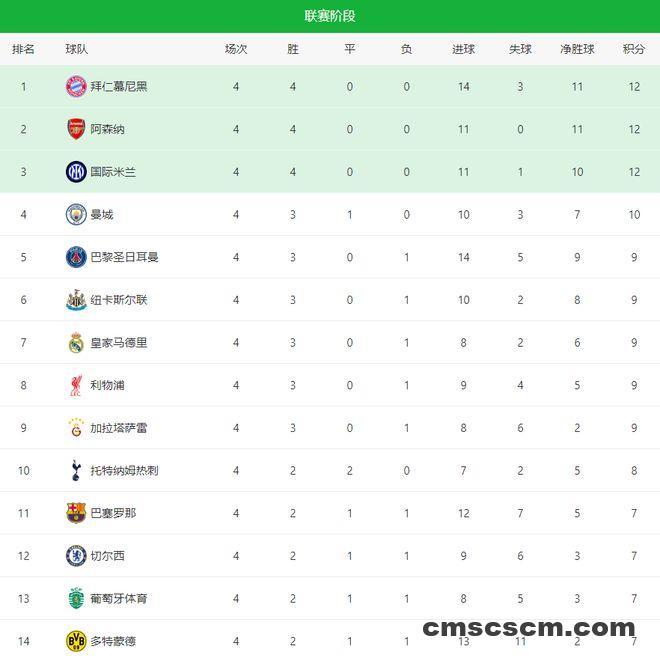Click the Galatasaray club logo
The image size is (660, 661).
coord(76,428)
